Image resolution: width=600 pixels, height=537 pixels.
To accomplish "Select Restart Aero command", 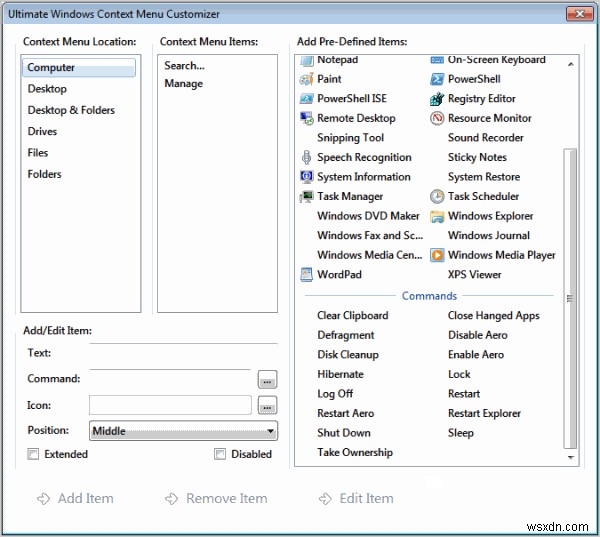I will [x=346, y=413].
